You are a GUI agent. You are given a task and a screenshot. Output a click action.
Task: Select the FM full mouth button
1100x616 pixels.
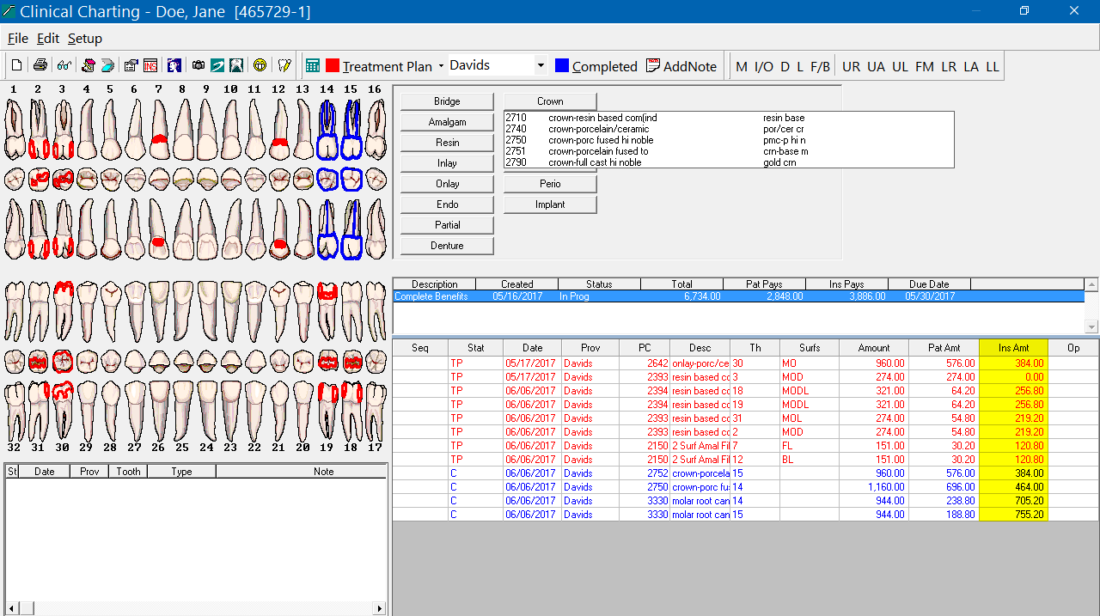click(925, 67)
